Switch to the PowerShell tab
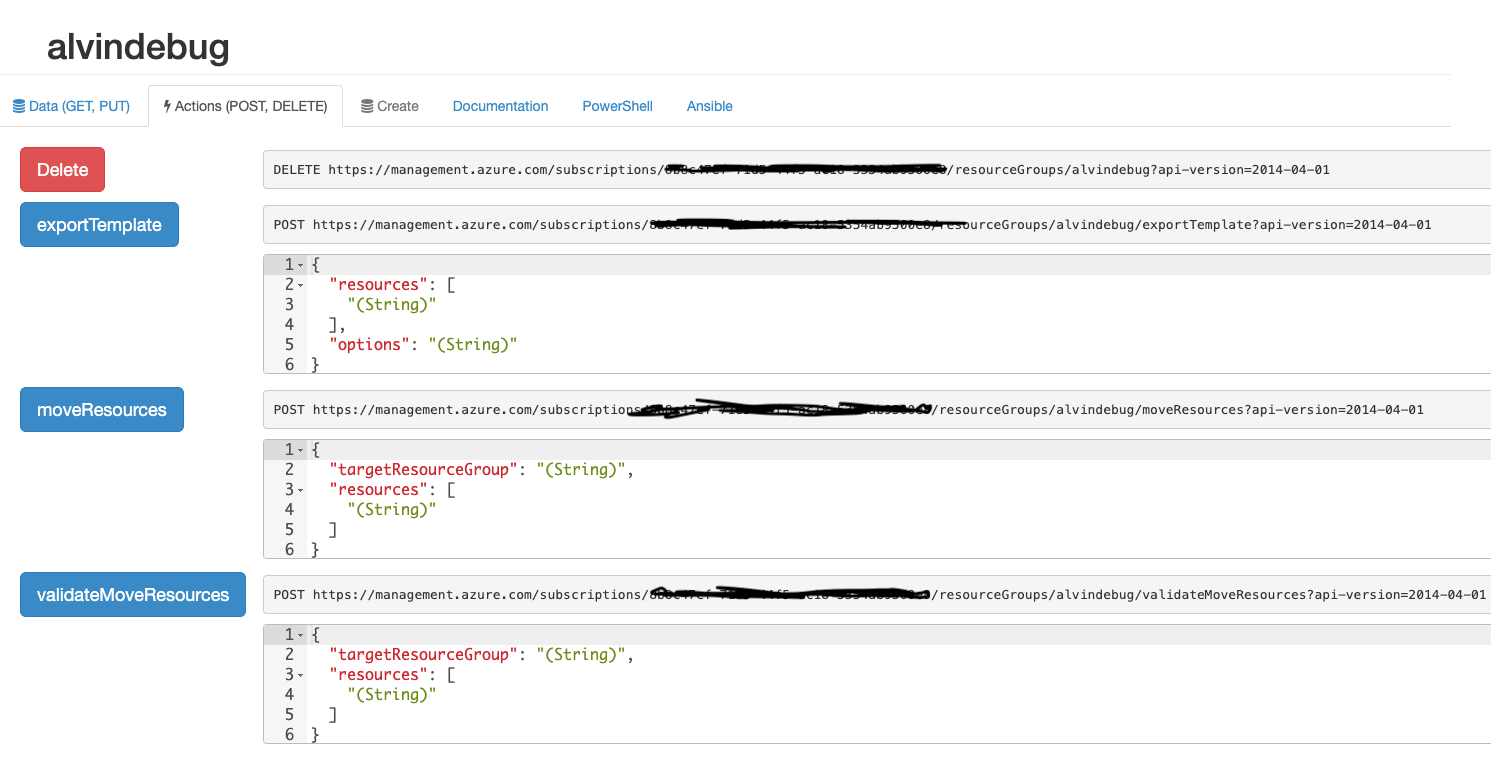Viewport: 1491px width, 769px height. [x=617, y=105]
